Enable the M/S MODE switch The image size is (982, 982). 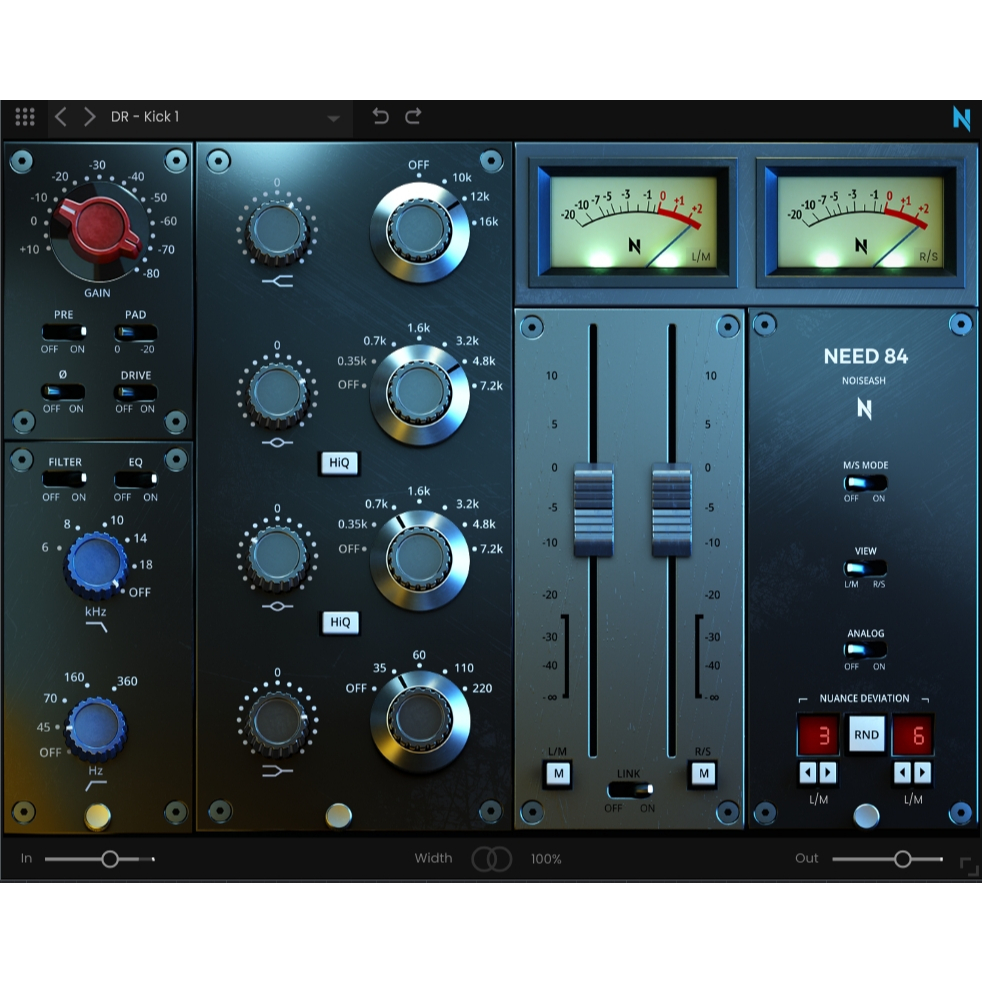pos(865,483)
